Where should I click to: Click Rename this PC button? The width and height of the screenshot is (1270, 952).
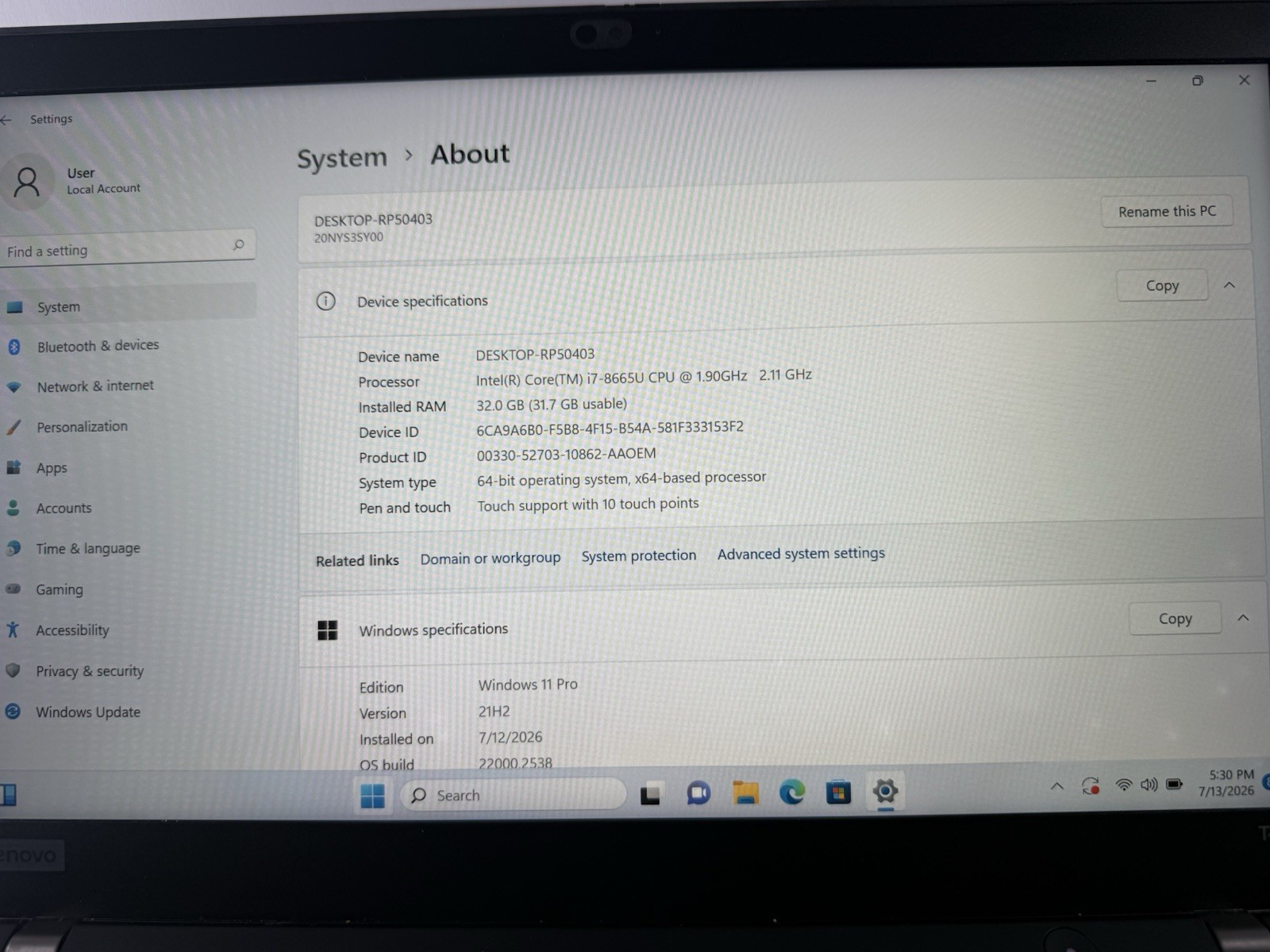[x=1167, y=211]
